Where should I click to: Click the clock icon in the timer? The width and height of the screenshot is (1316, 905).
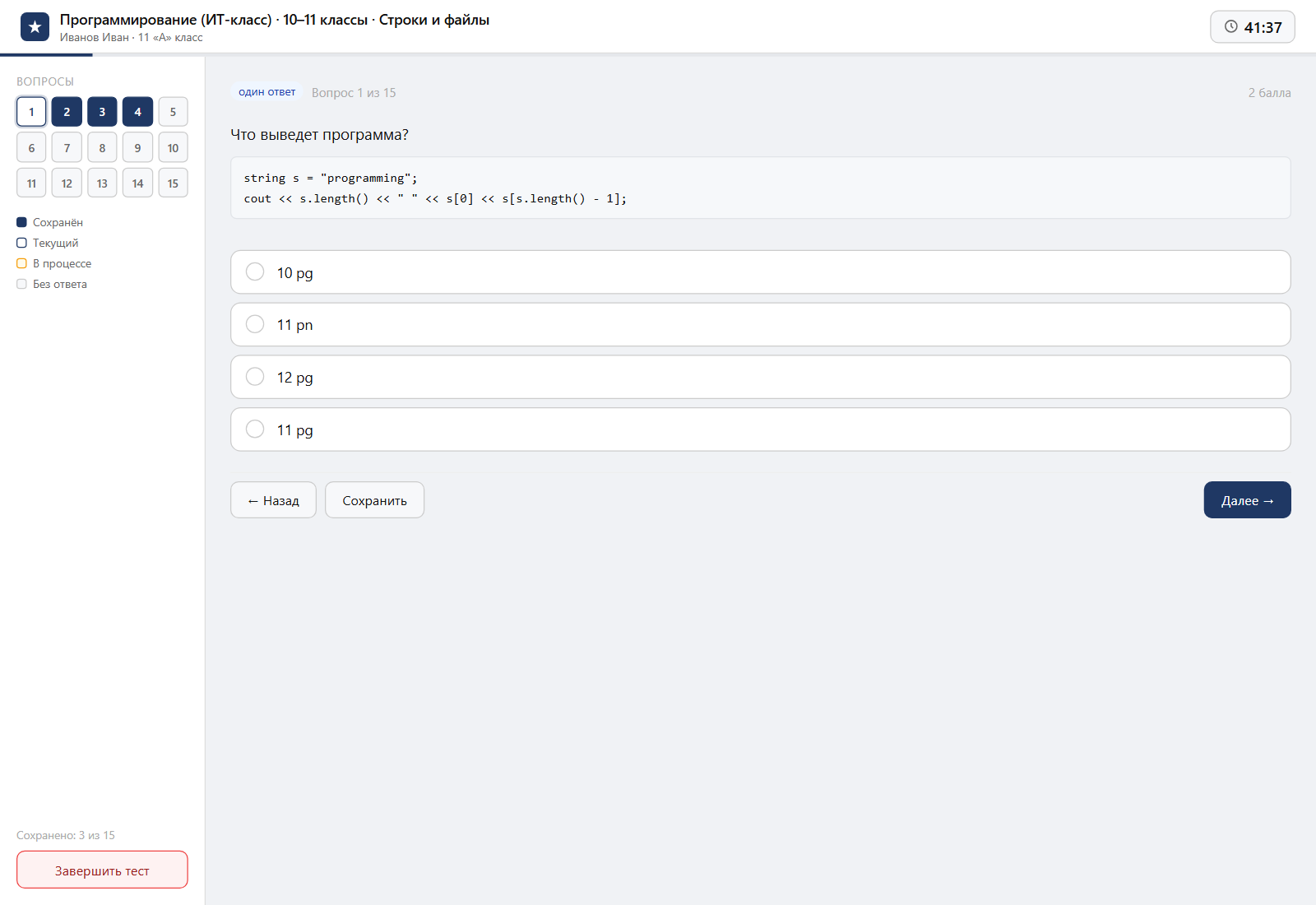pos(1231,26)
